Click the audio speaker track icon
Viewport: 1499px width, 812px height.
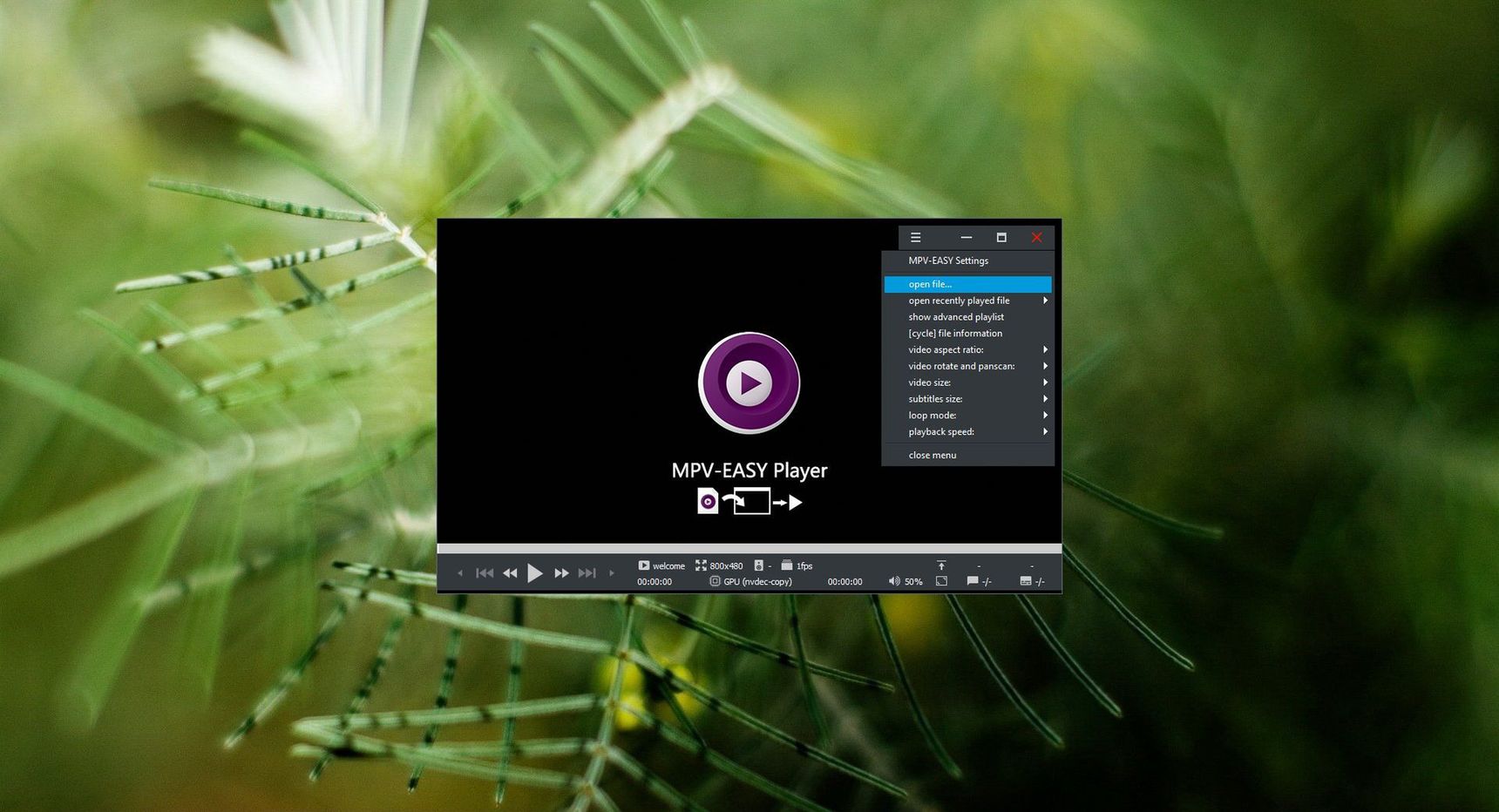(758, 565)
